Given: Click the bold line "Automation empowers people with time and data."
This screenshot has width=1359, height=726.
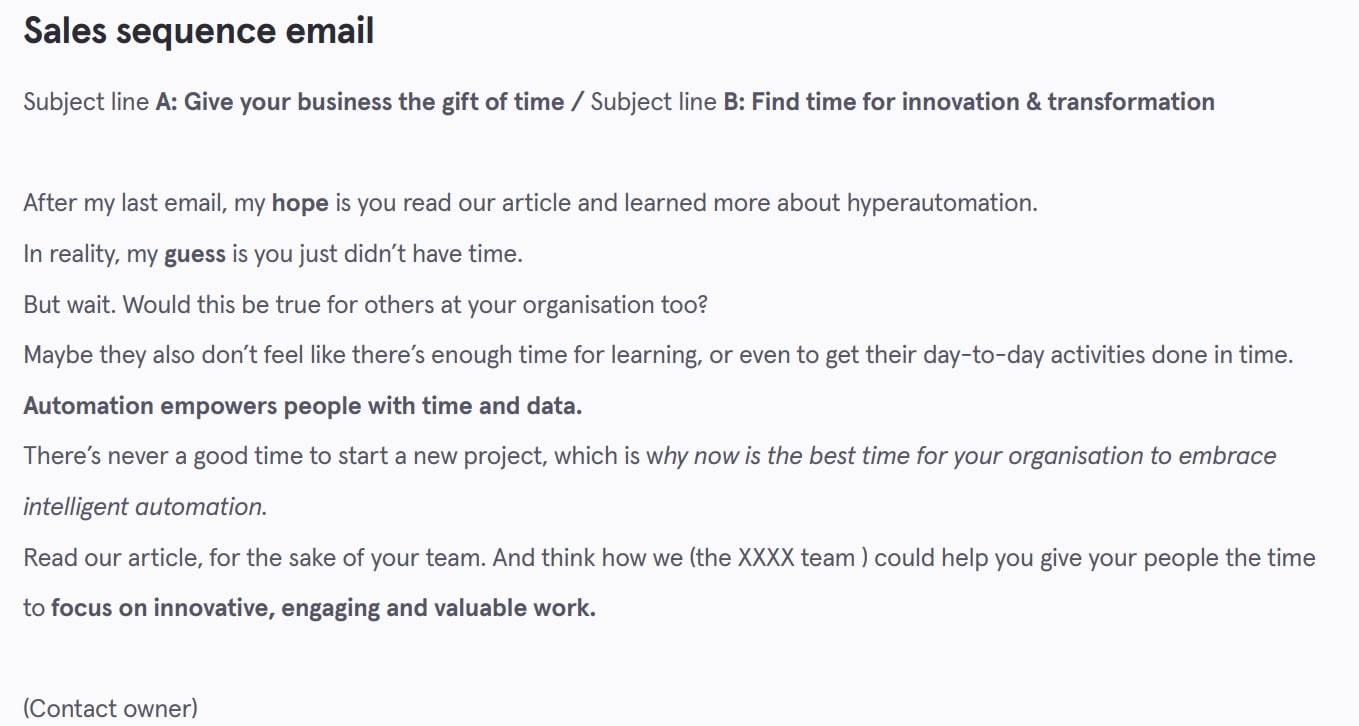Looking at the screenshot, I should click(302, 406).
